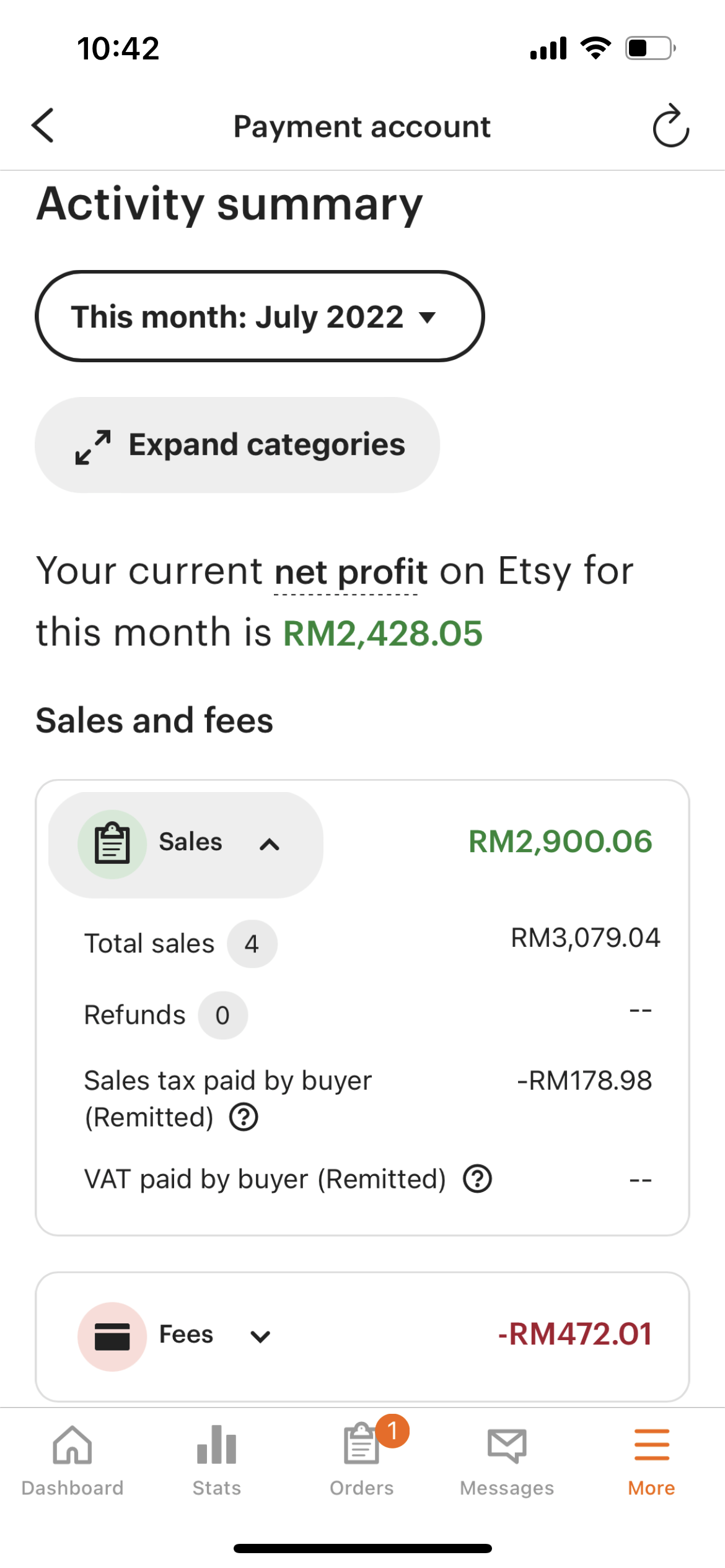Tap the Refunds count badge
The width and height of the screenshot is (725, 1568).
(x=223, y=1015)
